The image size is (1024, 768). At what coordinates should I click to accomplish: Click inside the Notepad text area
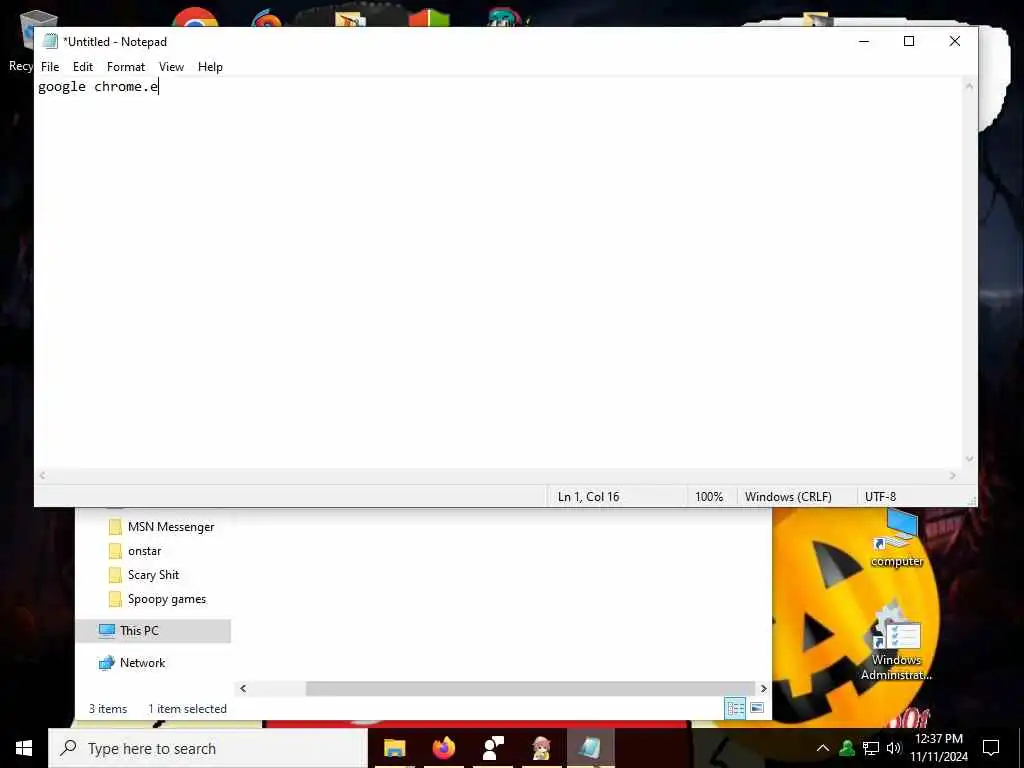(x=500, y=274)
